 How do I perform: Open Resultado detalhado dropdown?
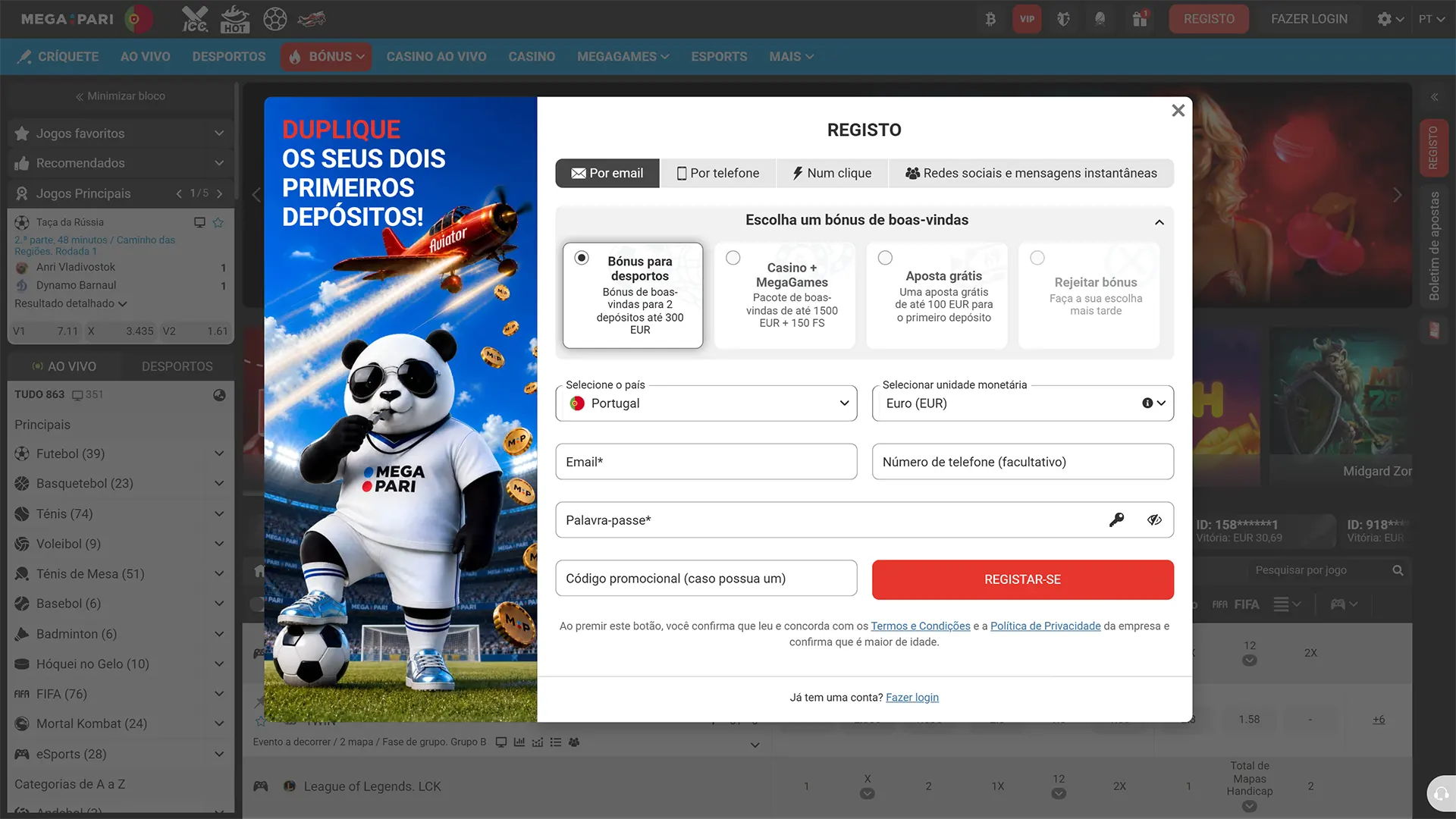(71, 303)
